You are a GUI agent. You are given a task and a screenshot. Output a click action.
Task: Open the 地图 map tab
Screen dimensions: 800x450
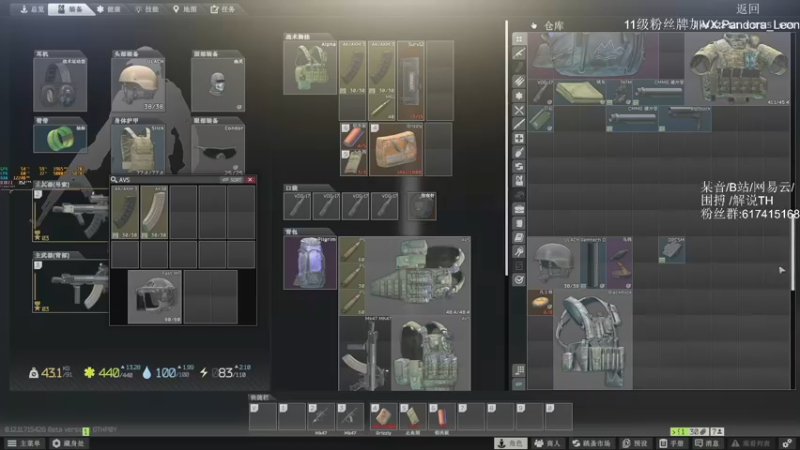click(x=185, y=9)
